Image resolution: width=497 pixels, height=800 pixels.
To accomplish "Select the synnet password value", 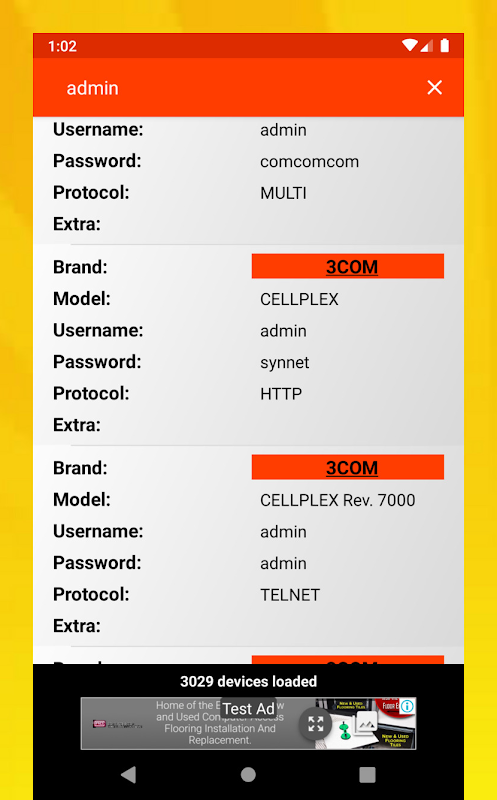I will pos(285,363).
